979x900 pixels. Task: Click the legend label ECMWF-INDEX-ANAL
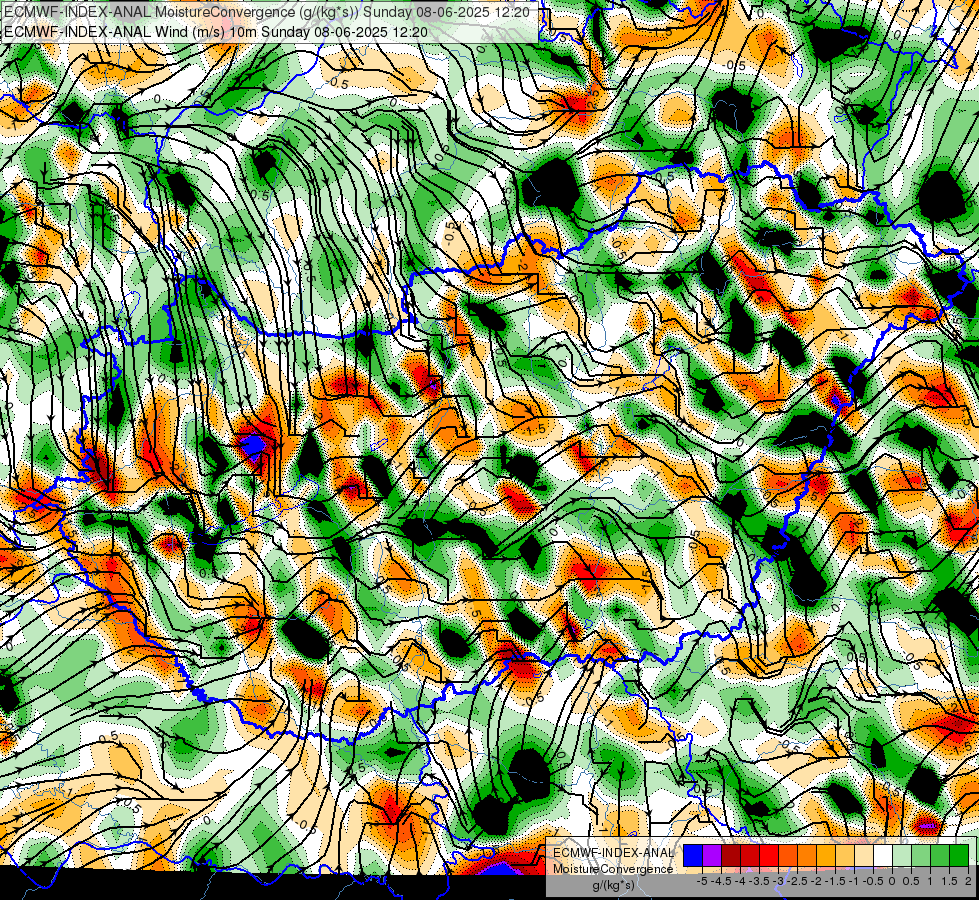click(614, 853)
